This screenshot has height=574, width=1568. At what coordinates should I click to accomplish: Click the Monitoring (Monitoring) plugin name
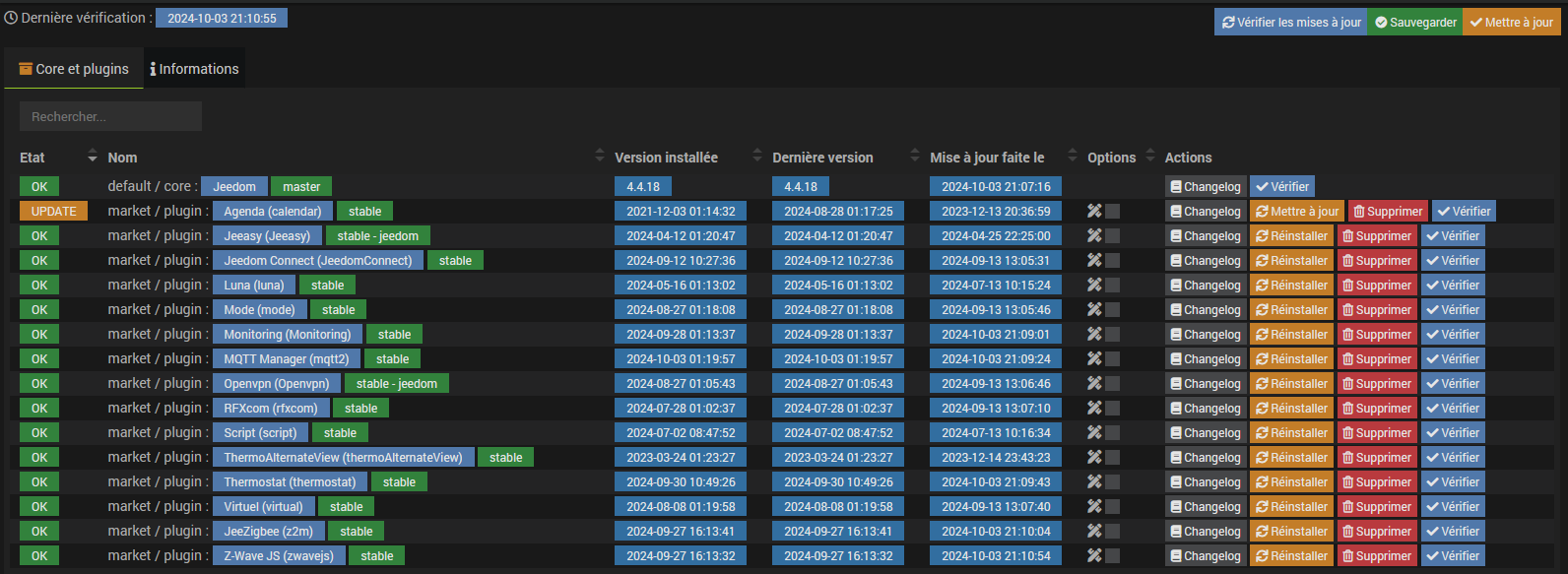288,334
